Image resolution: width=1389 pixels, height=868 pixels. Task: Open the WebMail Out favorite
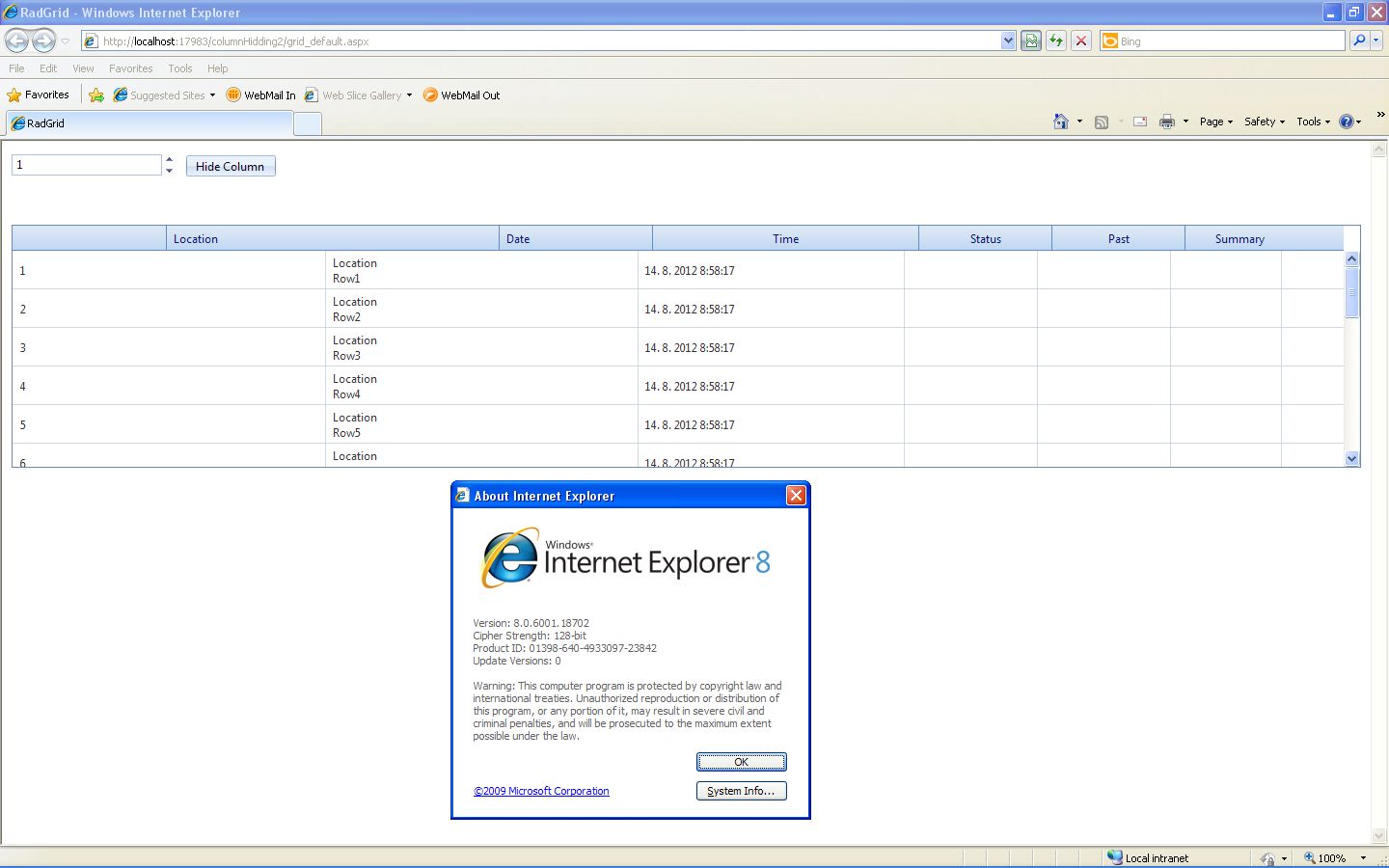pos(461,95)
